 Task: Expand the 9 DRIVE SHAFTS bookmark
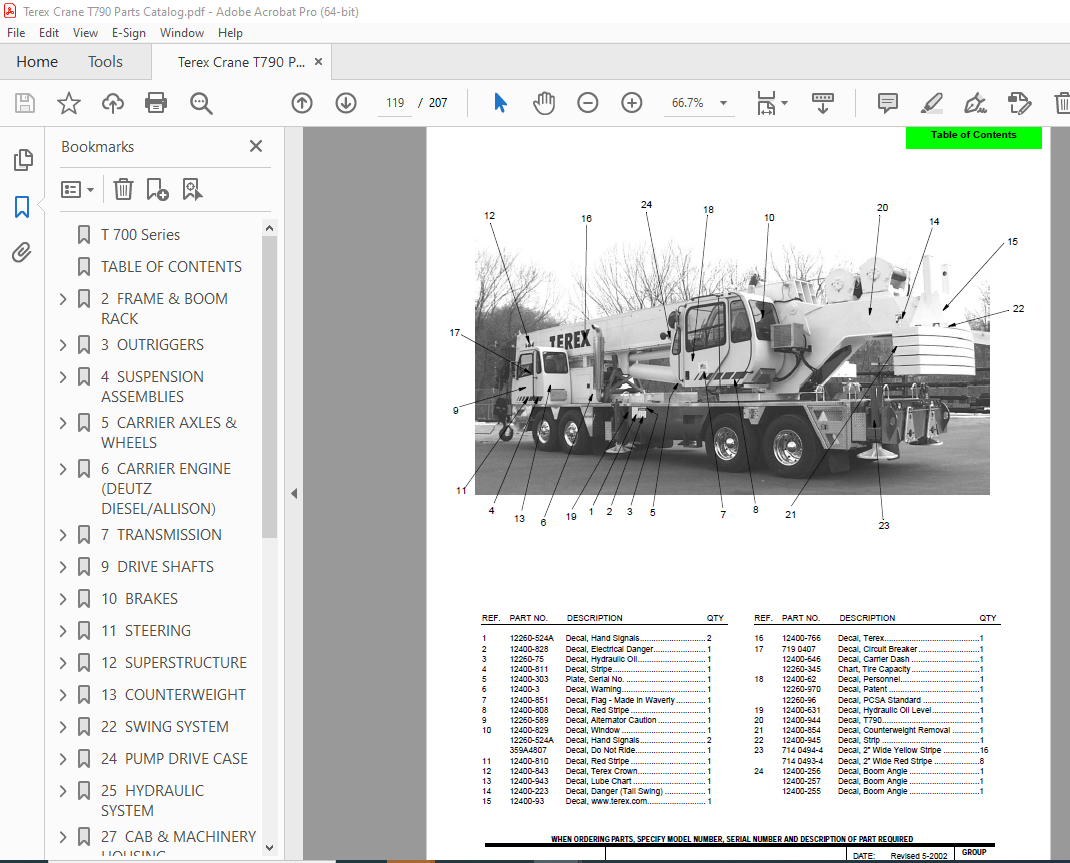[x=63, y=567]
